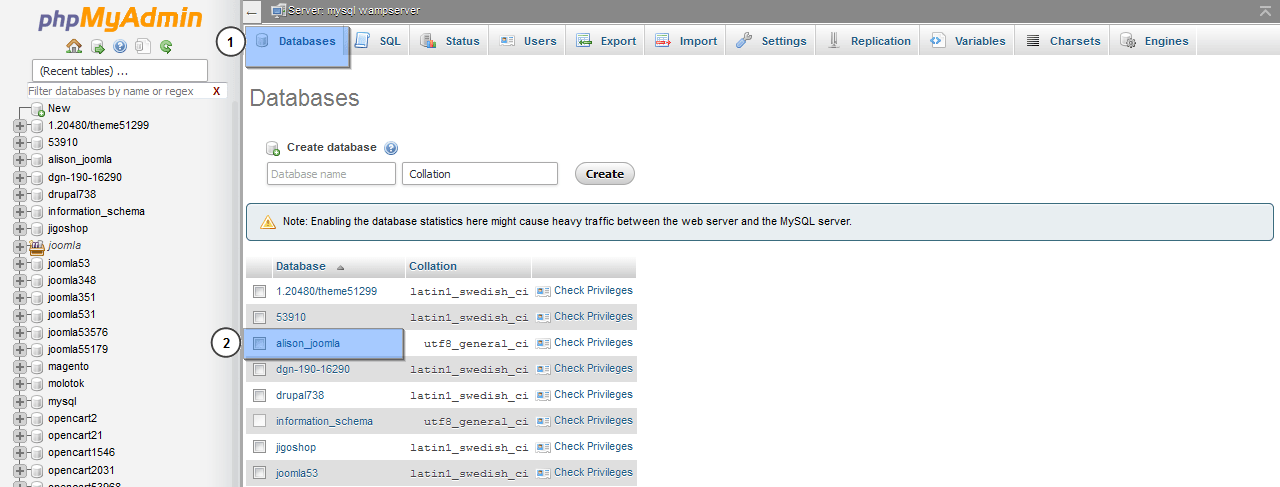
Task: Click database icon next to opencart1546
Action: click(37, 453)
